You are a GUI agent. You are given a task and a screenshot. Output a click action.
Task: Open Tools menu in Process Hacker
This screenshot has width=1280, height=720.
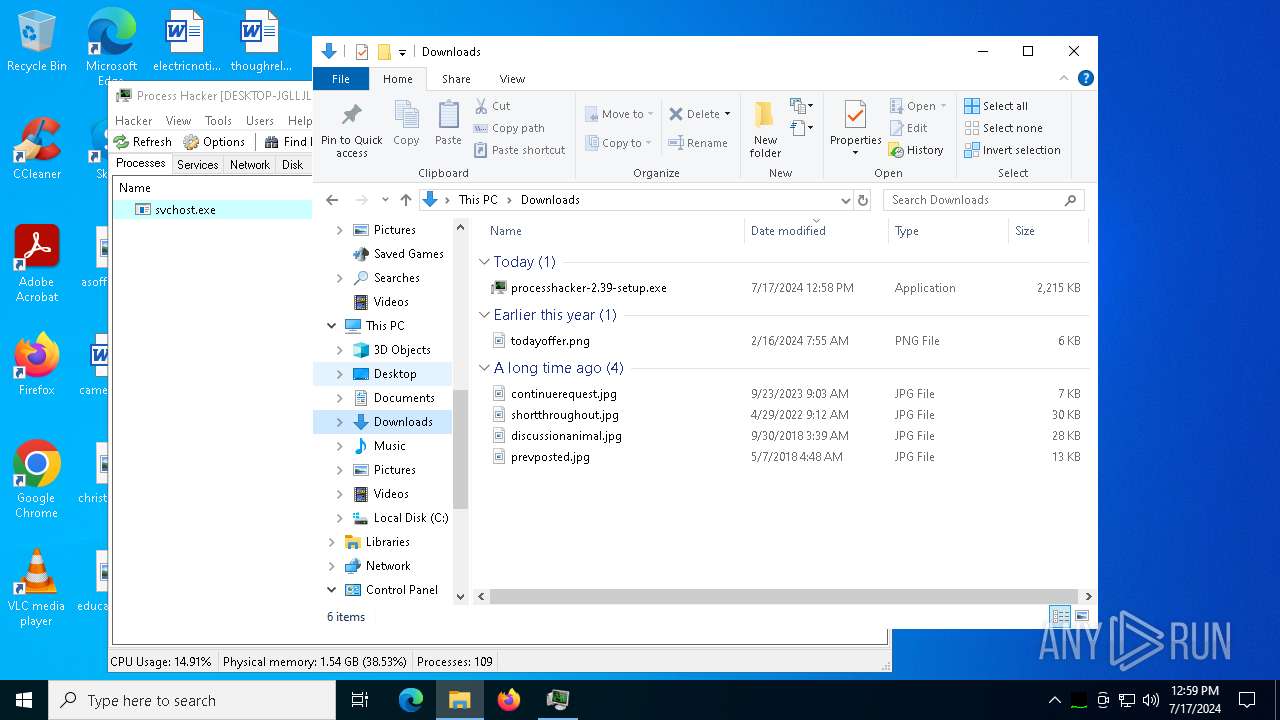pyautogui.click(x=218, y=120)
